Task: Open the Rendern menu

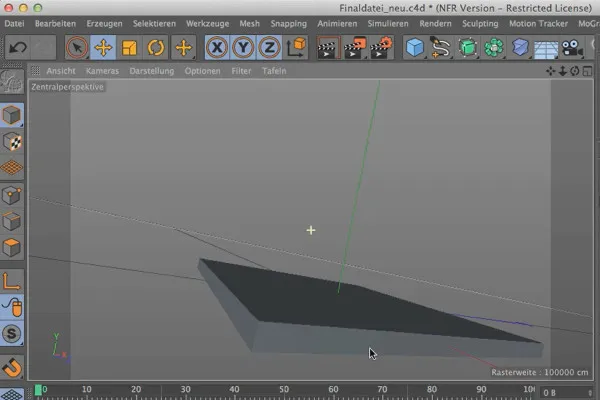Action: coord(435,24)
